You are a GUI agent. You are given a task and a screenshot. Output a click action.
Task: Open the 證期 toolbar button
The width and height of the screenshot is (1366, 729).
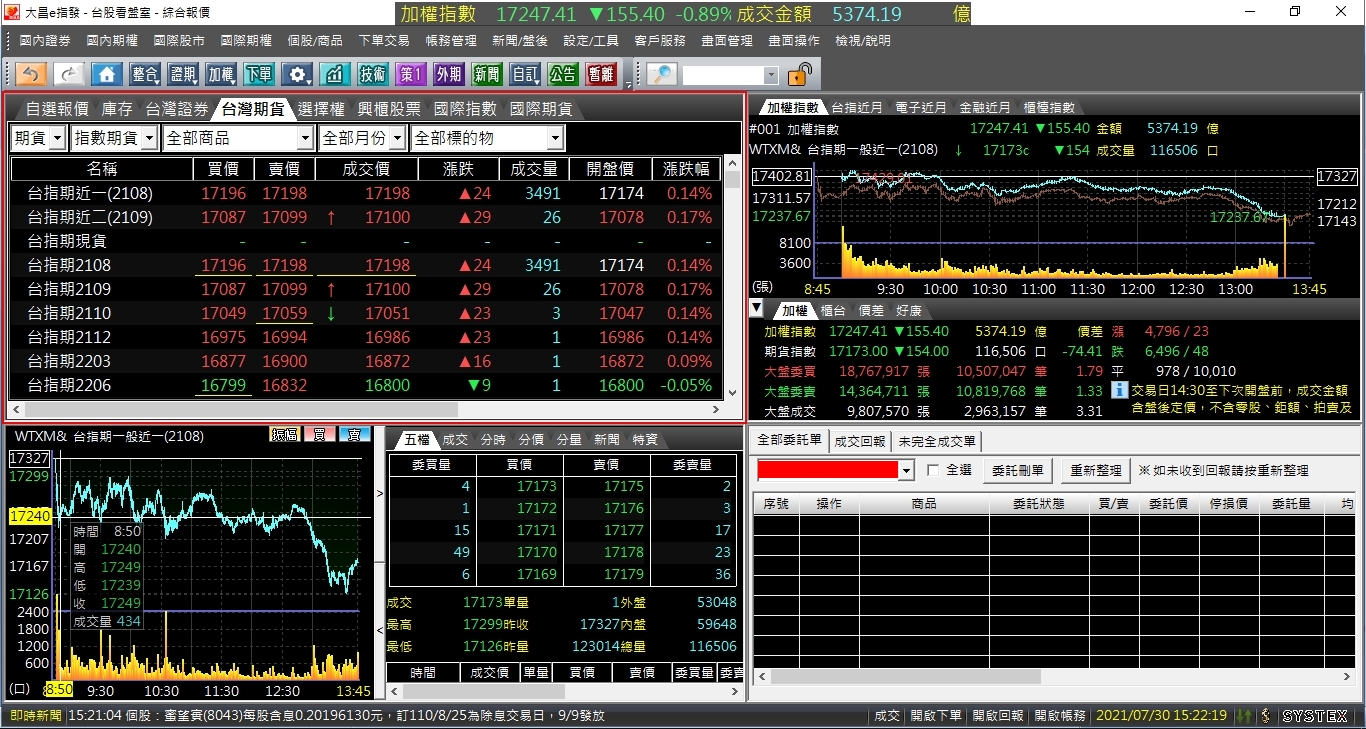(x=183, y=74)
